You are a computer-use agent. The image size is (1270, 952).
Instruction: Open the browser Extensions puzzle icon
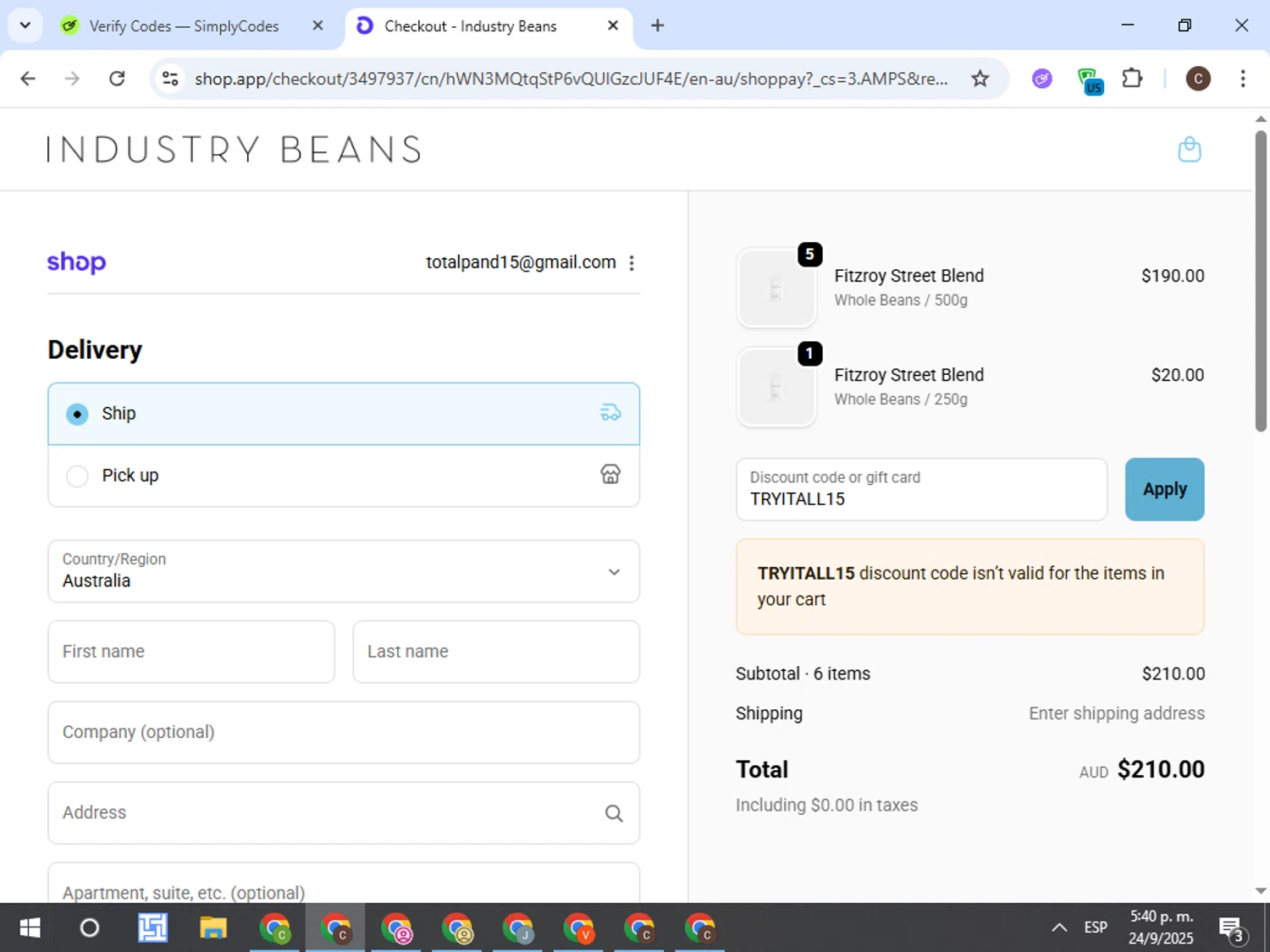coord(1132,79)
